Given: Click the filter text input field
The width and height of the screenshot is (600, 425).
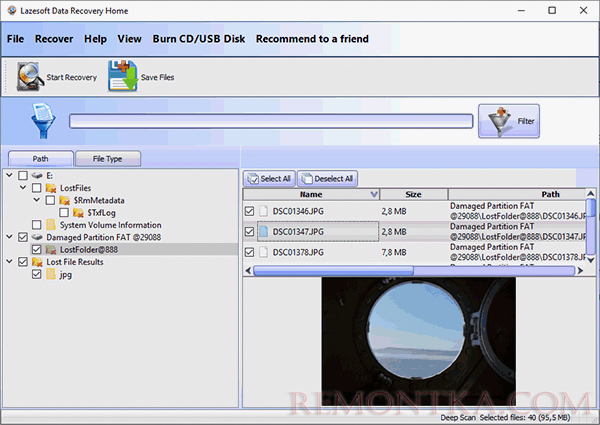Looking at the screenshot, I should click(x=270, y=121).
